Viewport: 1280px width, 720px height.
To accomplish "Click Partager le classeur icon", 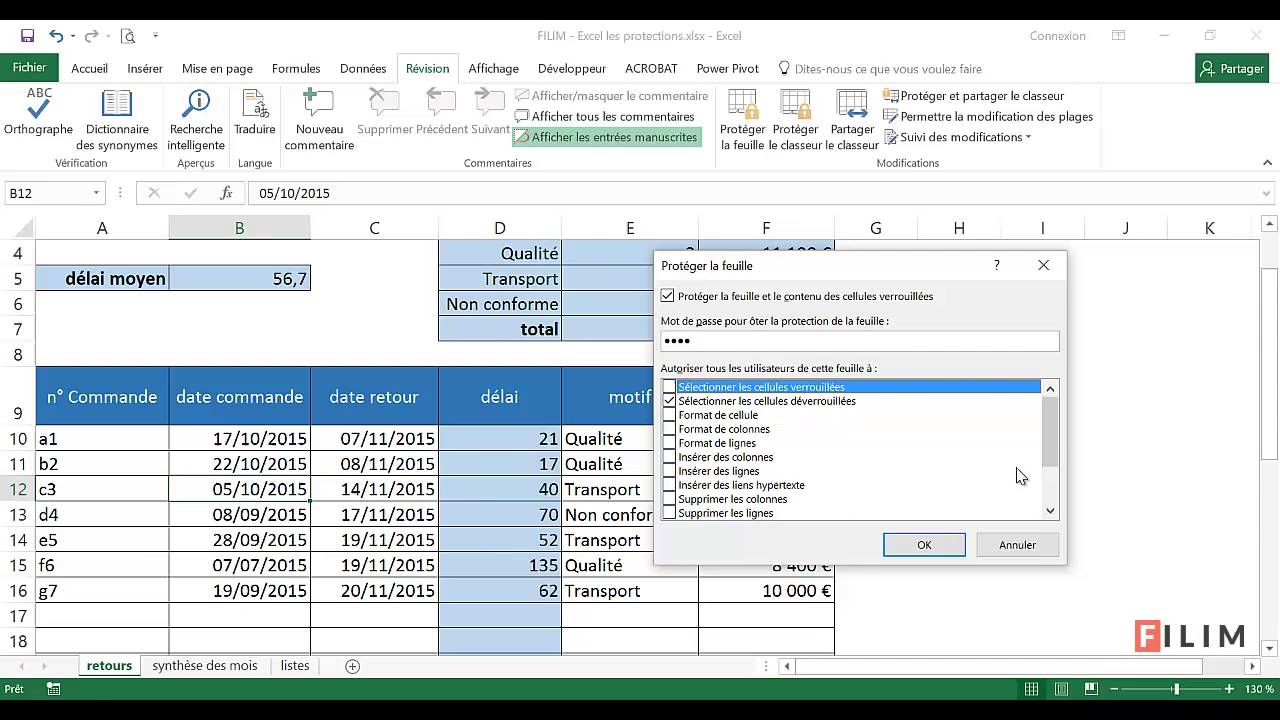I will [x=852, y=121].
